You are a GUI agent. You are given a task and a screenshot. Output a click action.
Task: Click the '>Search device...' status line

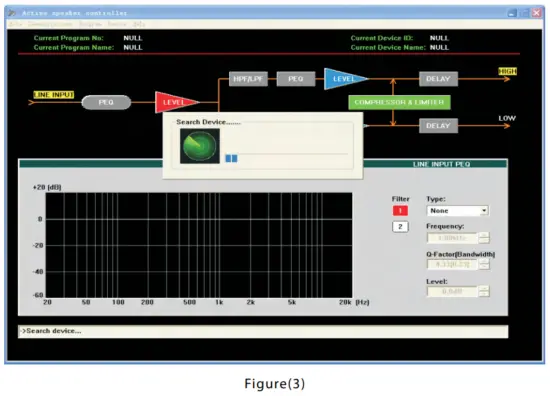pyautogui.click(x=263, y=331)
